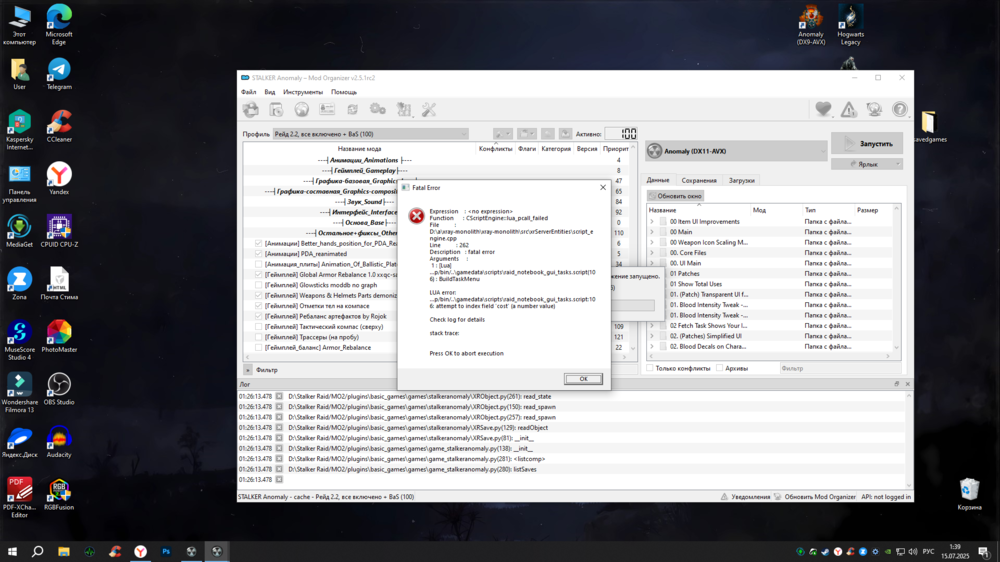Open the profiles ID card icon
The image size is (1000, 562).
(327, 110)
